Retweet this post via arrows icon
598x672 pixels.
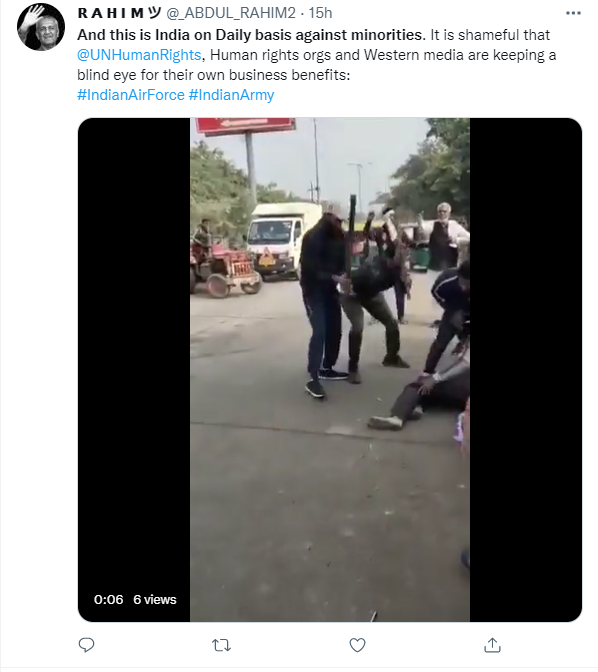click(x=222, y=645)
